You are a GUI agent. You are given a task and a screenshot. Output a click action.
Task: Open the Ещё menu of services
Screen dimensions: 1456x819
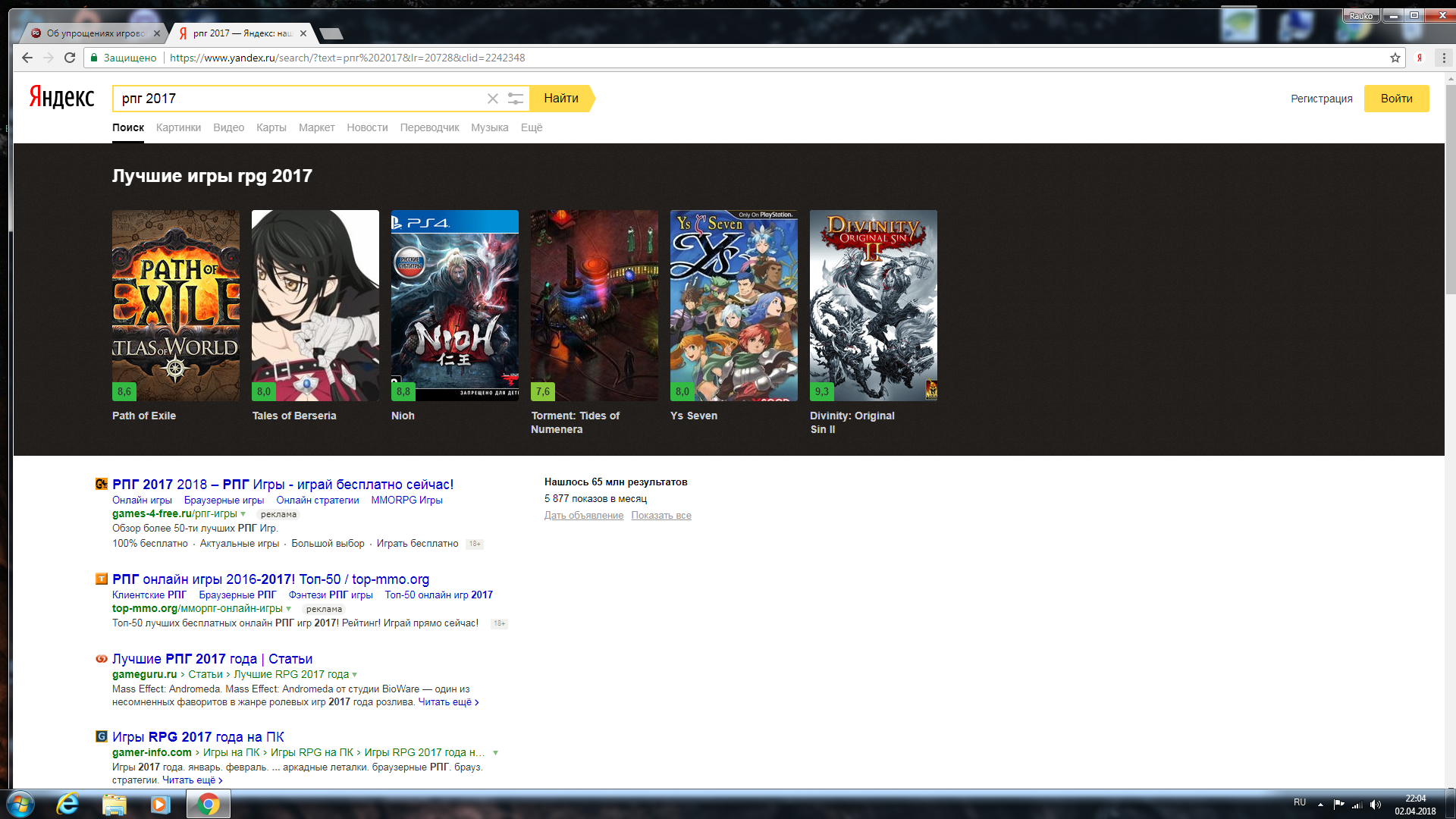[x=531, y=127]
